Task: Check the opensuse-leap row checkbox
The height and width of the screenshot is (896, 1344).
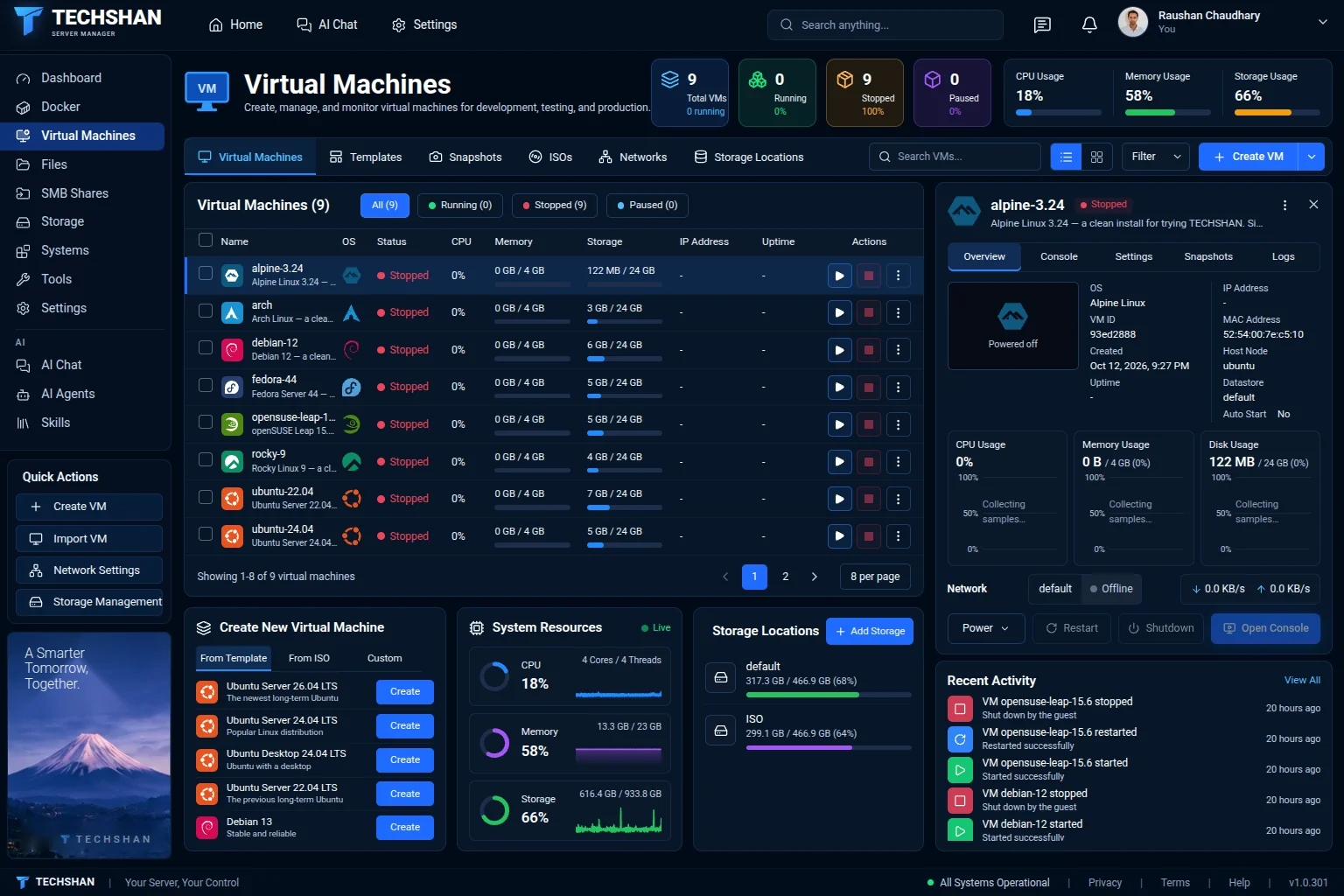Action: pyautogui.click(x=206, y=422)
